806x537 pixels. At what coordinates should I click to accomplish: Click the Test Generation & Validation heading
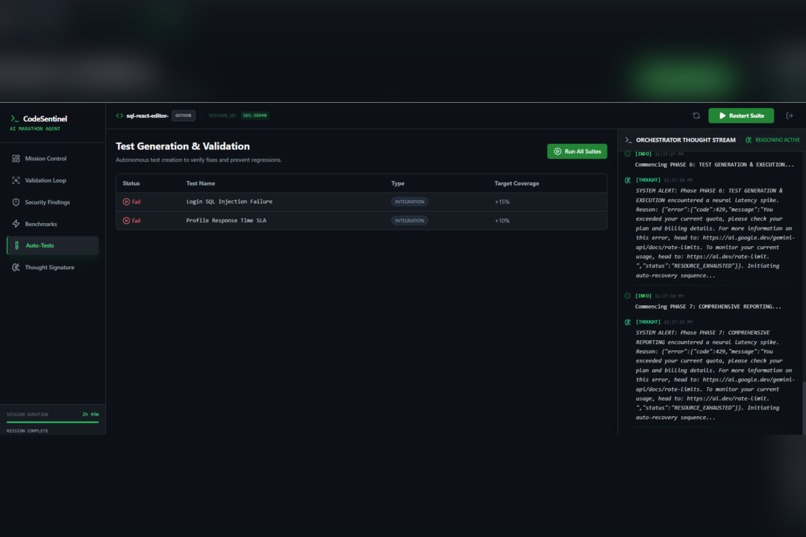(182, 146)
